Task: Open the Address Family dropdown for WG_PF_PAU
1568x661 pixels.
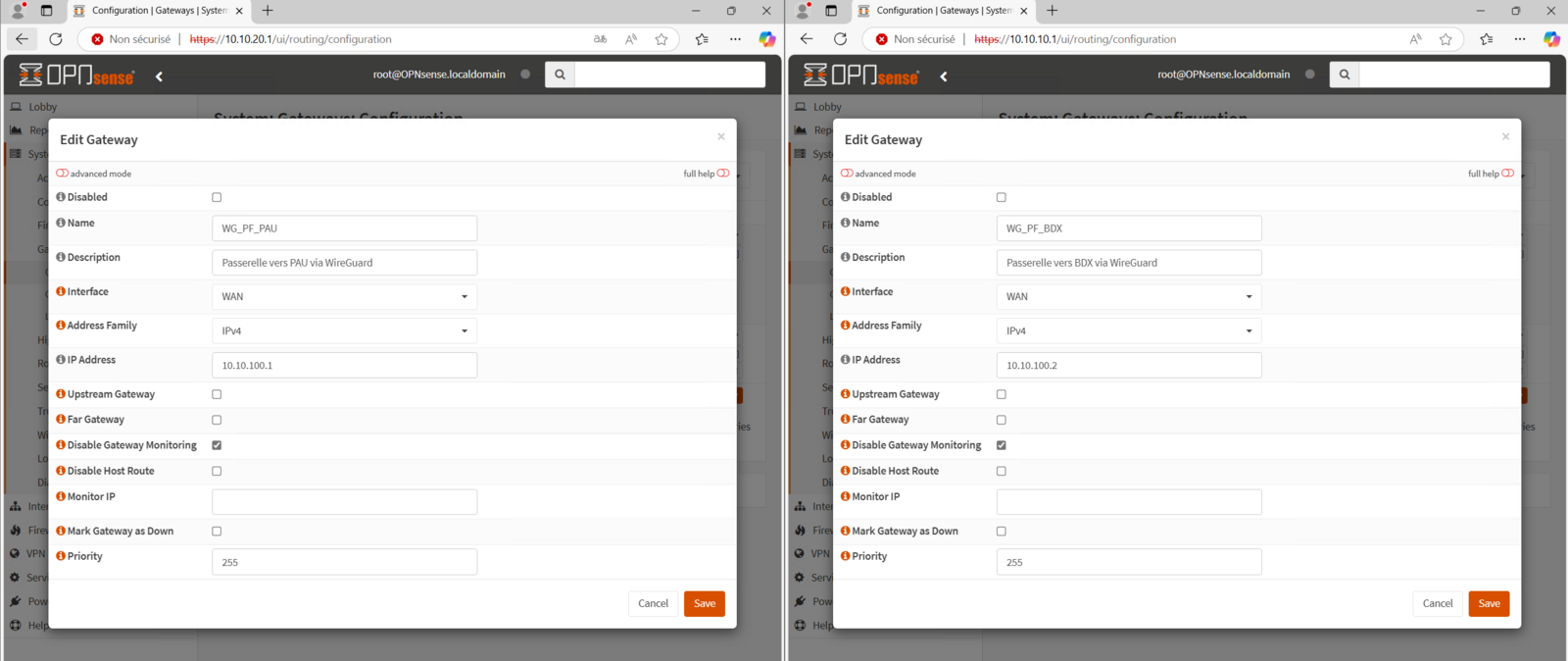Action: click(344, 330)
